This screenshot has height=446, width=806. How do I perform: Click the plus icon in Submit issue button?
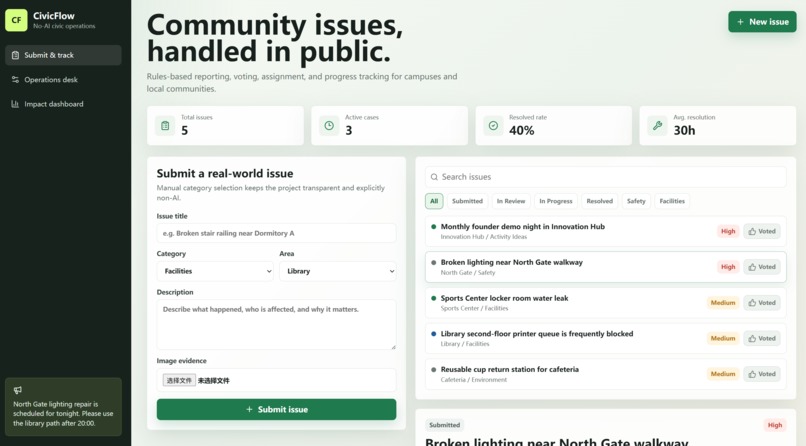pyautogui.click(x=249, y=410)
